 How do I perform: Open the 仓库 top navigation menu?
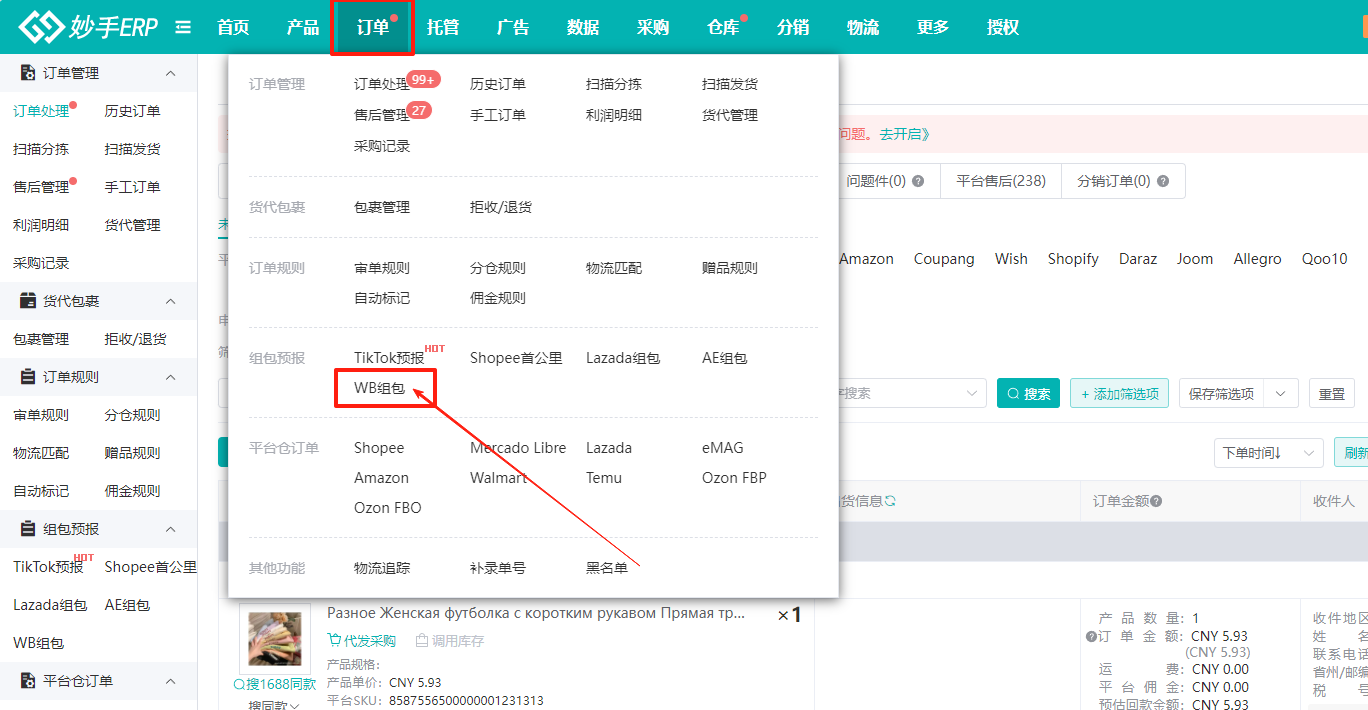pos(723,27)
